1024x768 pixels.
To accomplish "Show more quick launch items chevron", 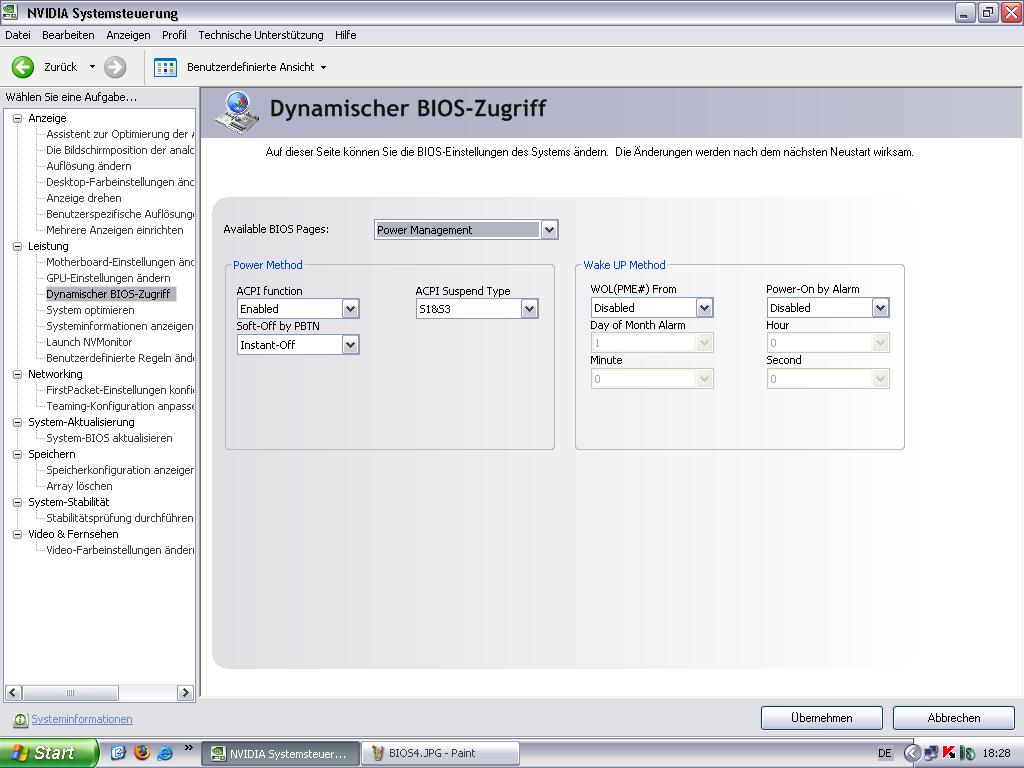I will pyautogui.click(x=189, y=748).
